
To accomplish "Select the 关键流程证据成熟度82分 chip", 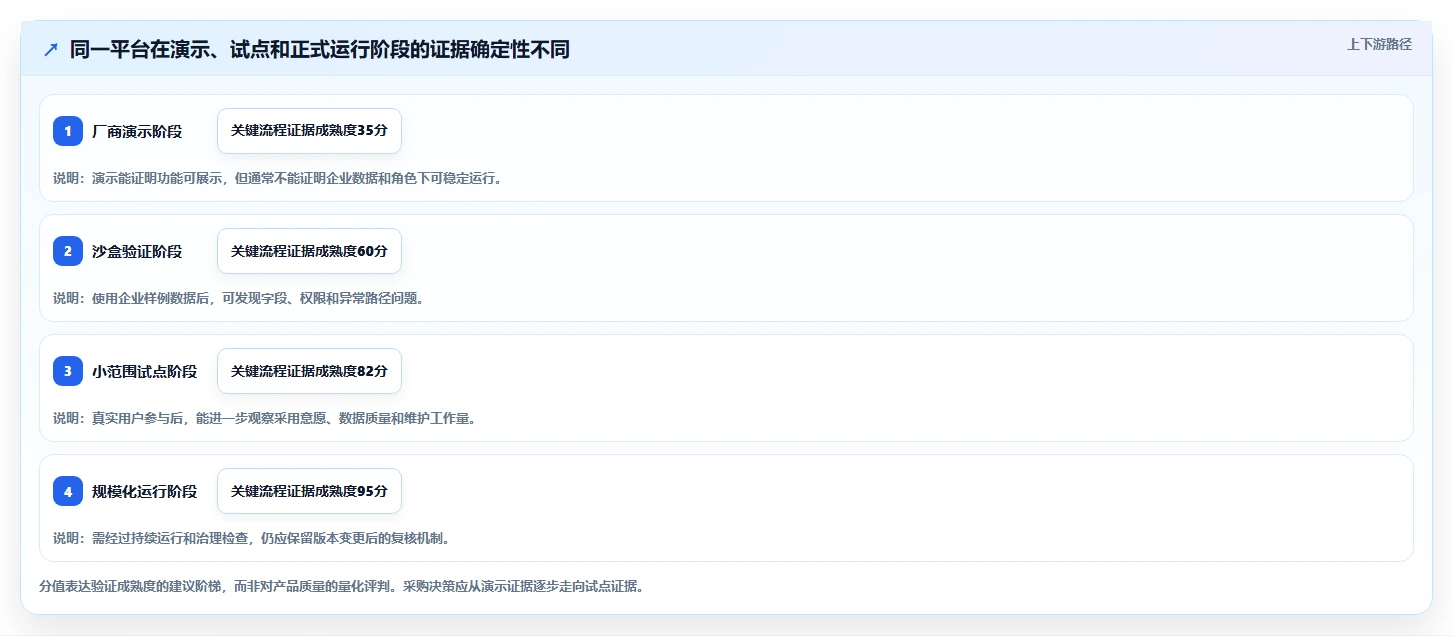I will tap(309, 371).
